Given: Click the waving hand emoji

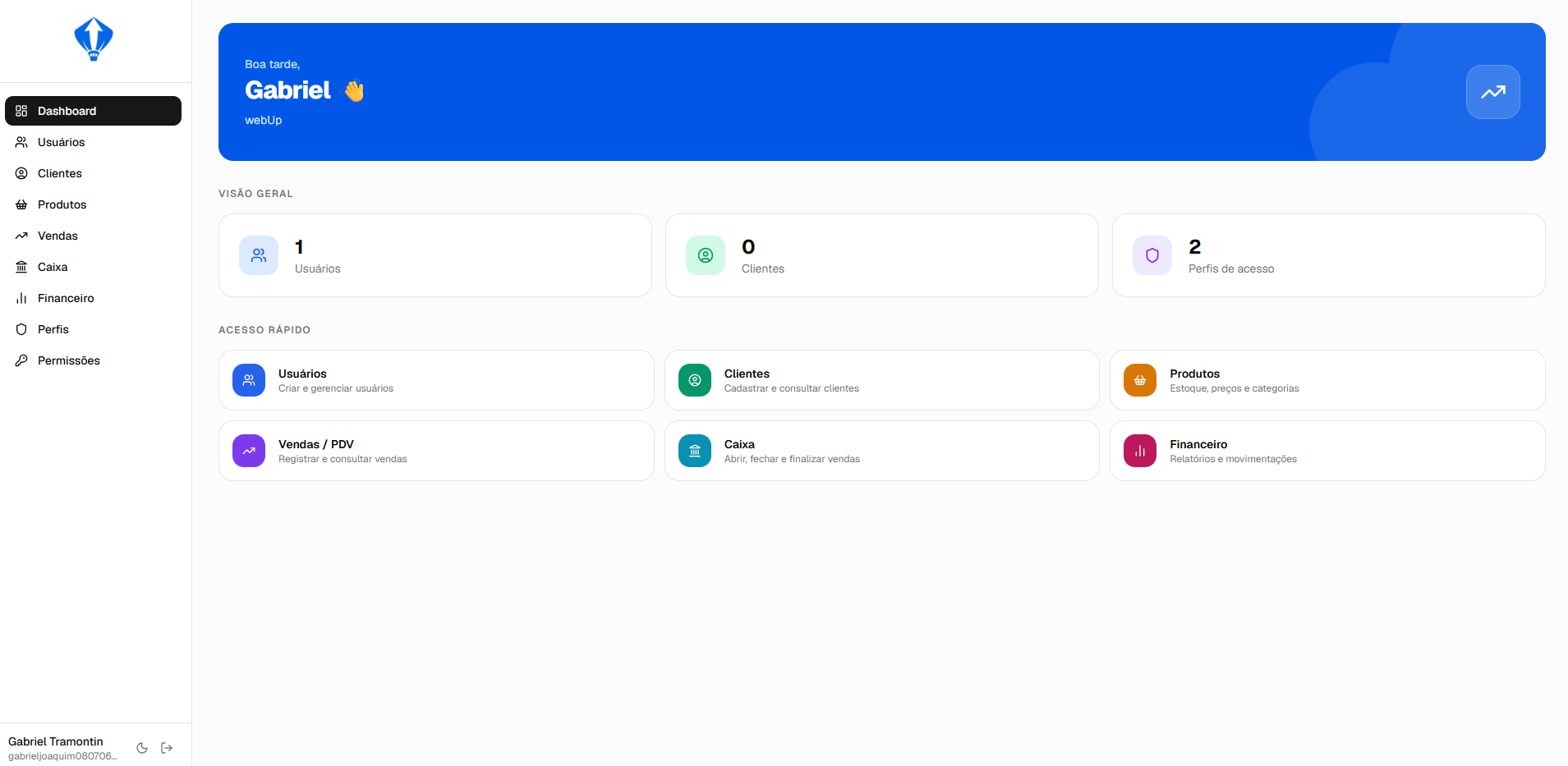Looking at the screenshot, I should point(354,90).
